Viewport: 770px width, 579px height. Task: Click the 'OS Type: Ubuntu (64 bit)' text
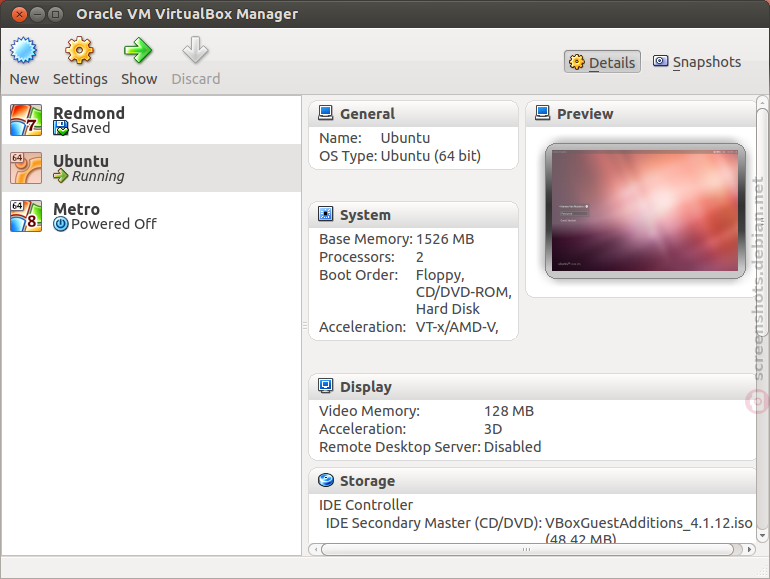pos(400,156)
